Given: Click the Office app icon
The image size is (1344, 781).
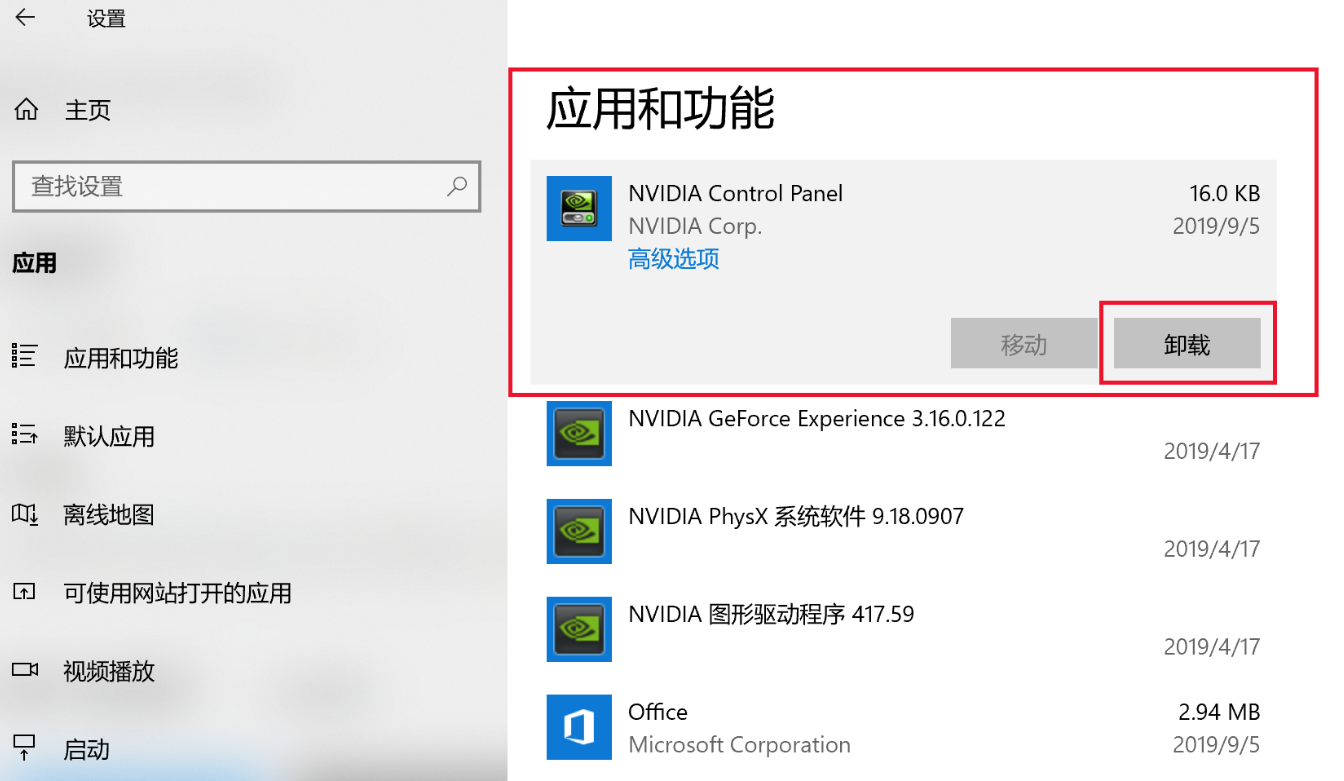Looking at the screenshot, I should (x=579, y=727).
